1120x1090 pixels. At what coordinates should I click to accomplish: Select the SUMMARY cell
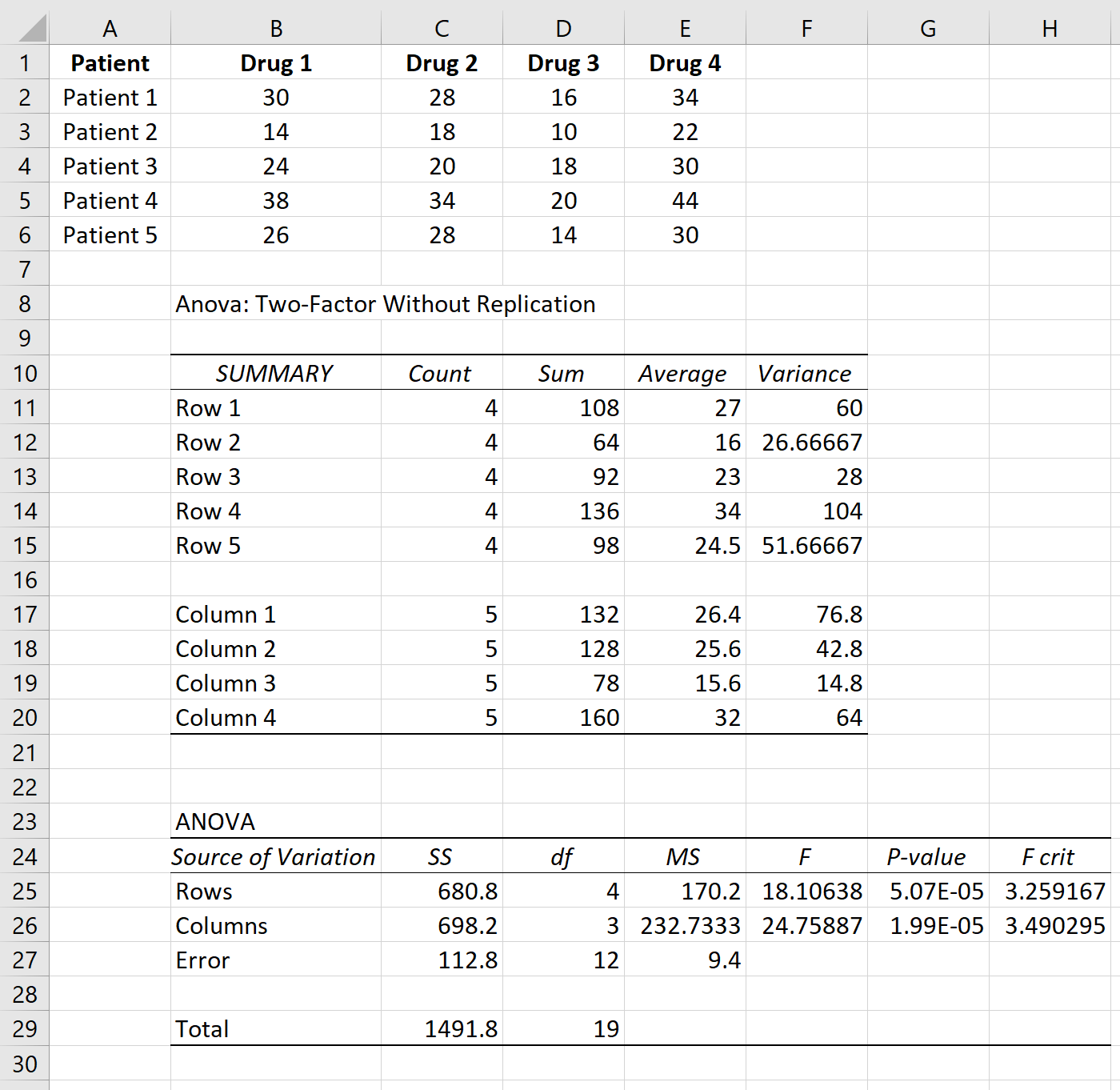tap(276, 373)
